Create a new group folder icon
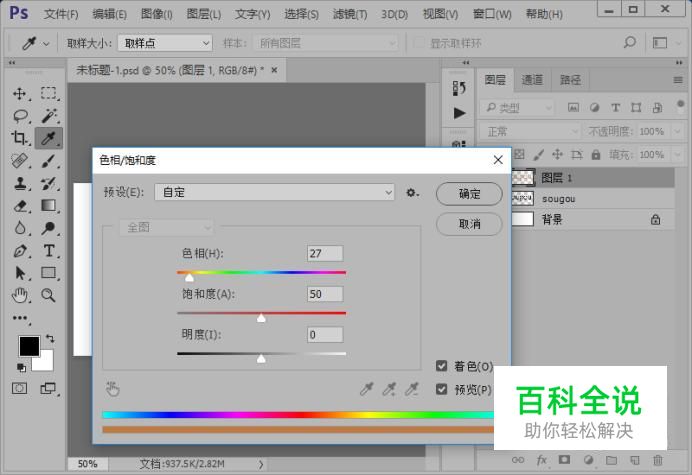This screenshot has height=475, width=692. point(611,460)
